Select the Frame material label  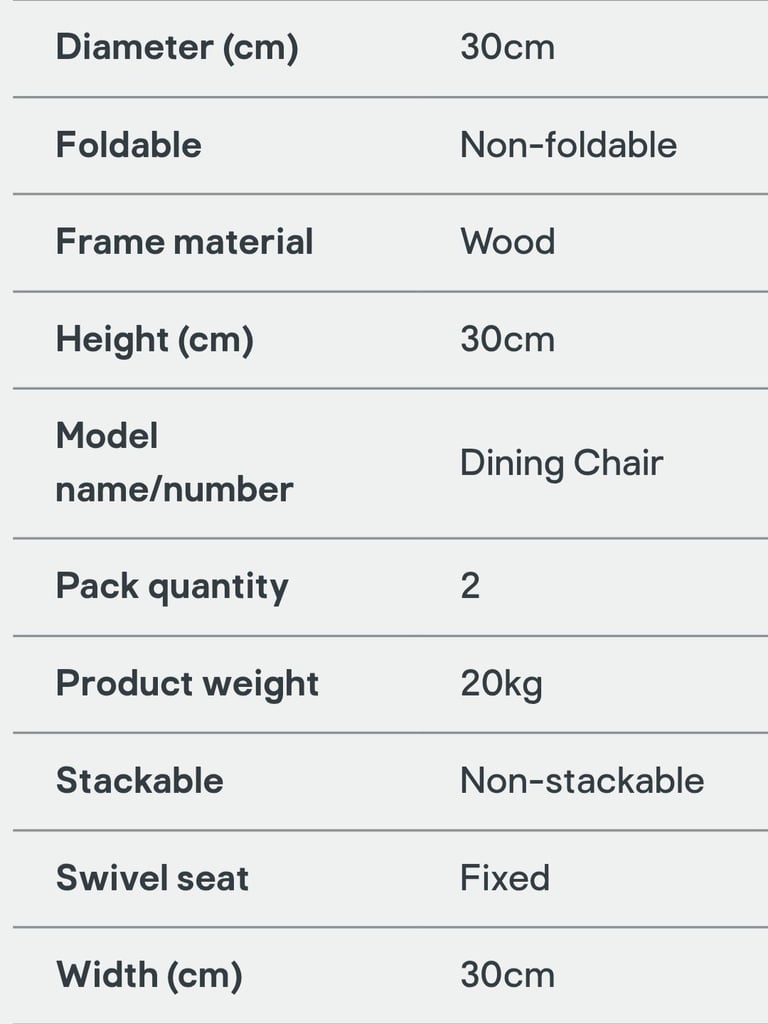click(x=185, y=242)
